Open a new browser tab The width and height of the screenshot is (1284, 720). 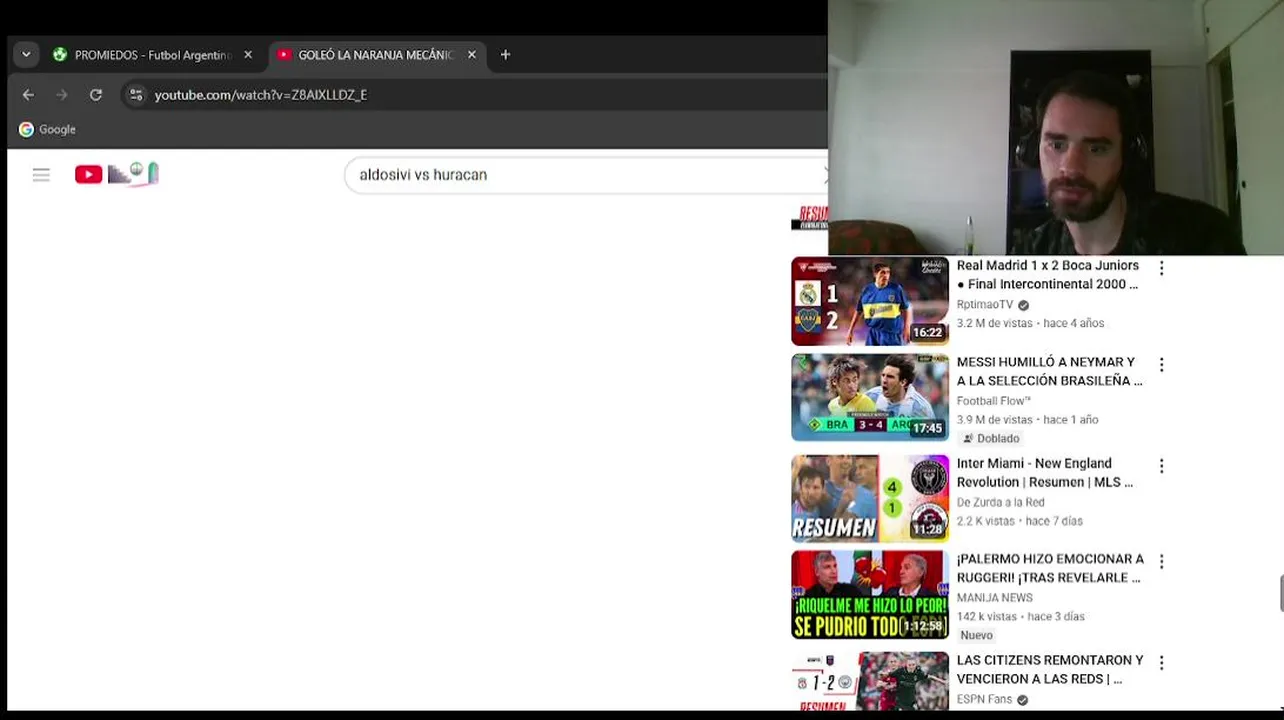(505, 55)
